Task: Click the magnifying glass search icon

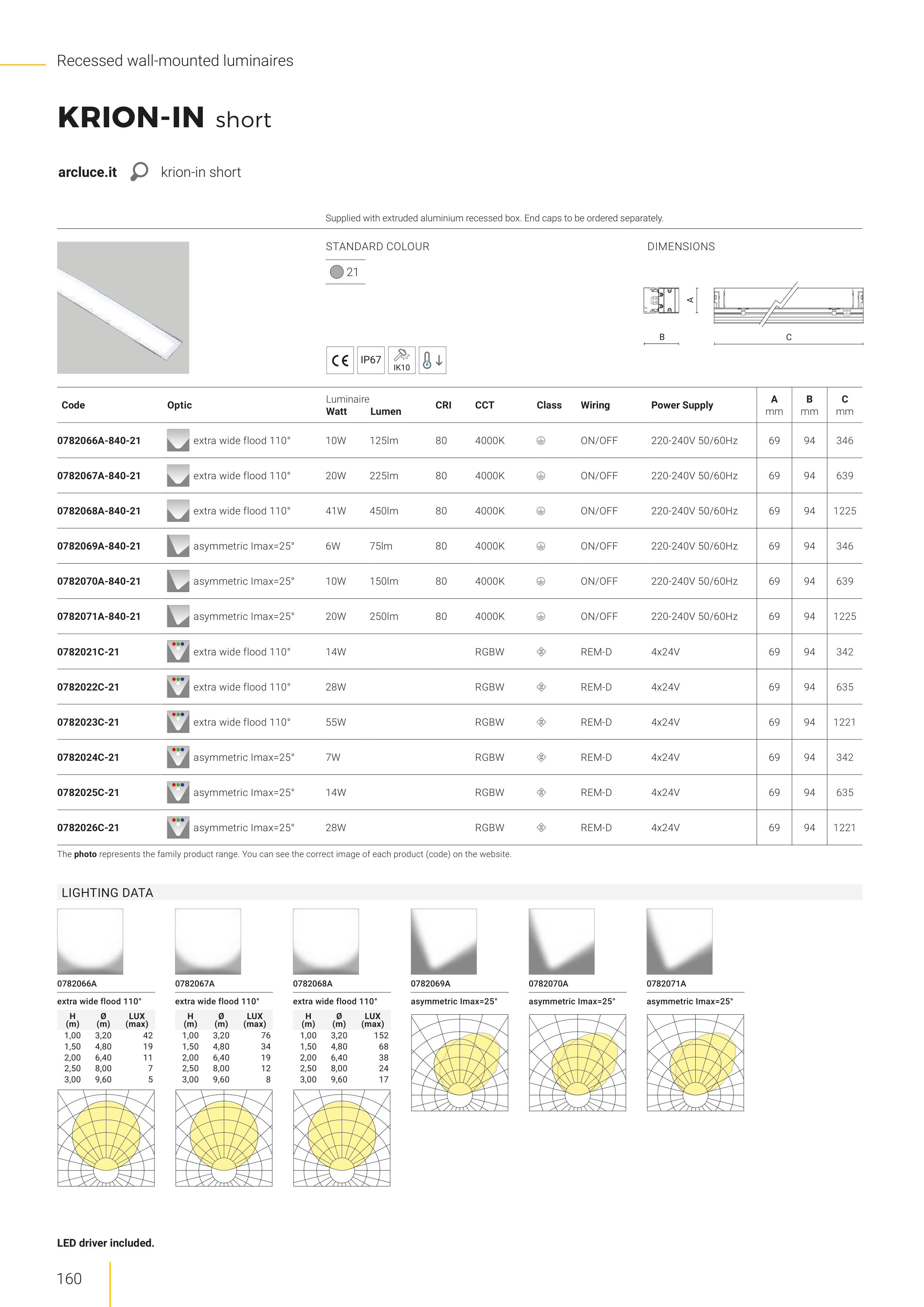Action: point(140,171)
